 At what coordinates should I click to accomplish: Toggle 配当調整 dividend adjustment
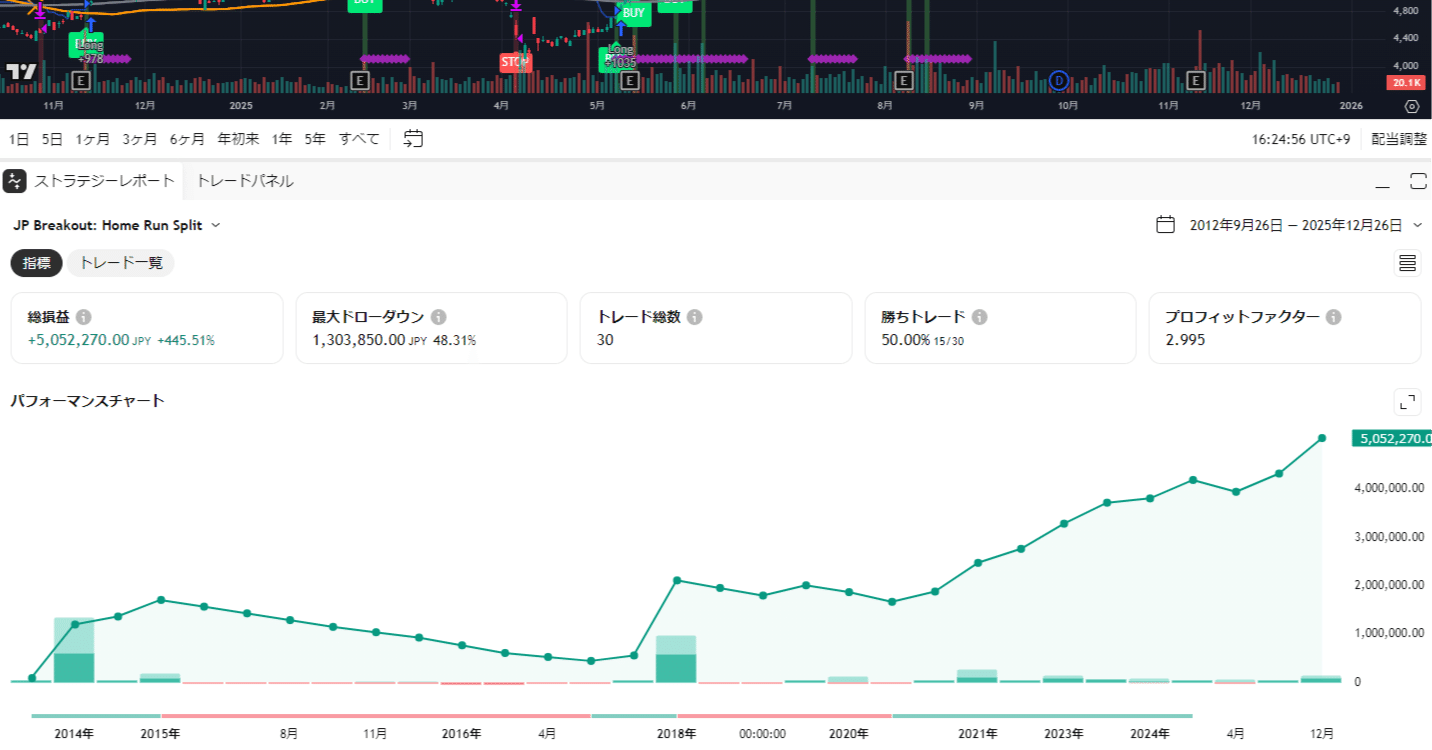1399,139
